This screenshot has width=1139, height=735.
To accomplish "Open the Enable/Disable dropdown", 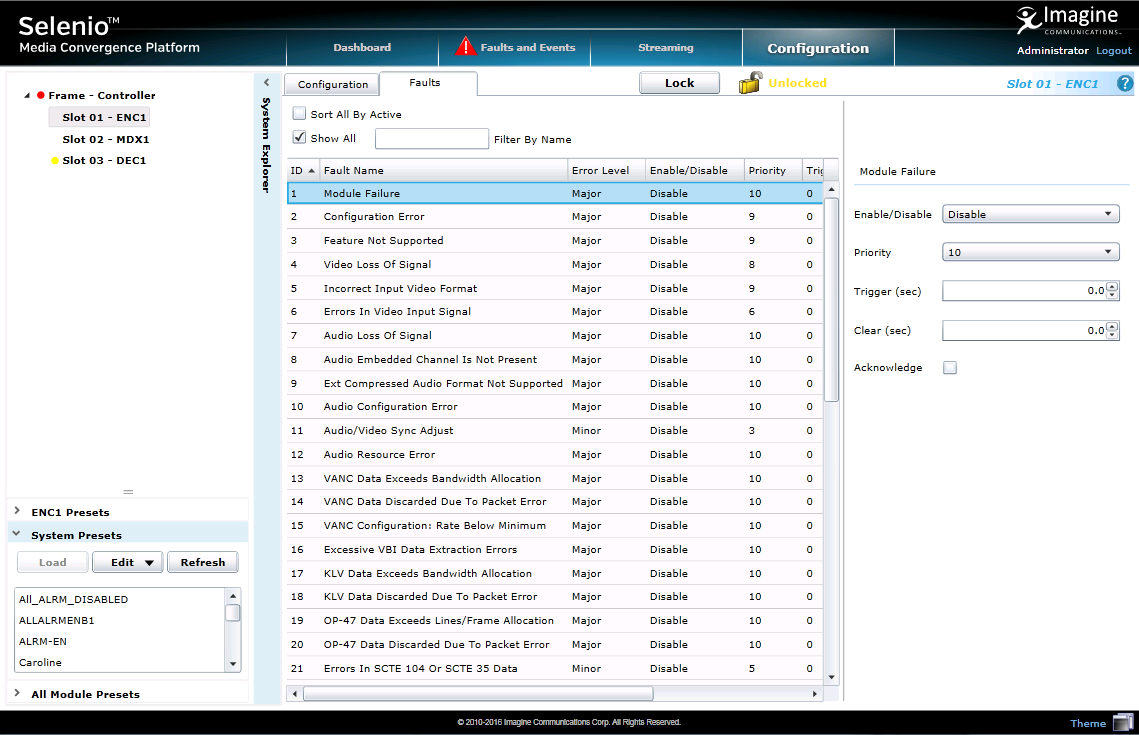I will (1030, 214).
